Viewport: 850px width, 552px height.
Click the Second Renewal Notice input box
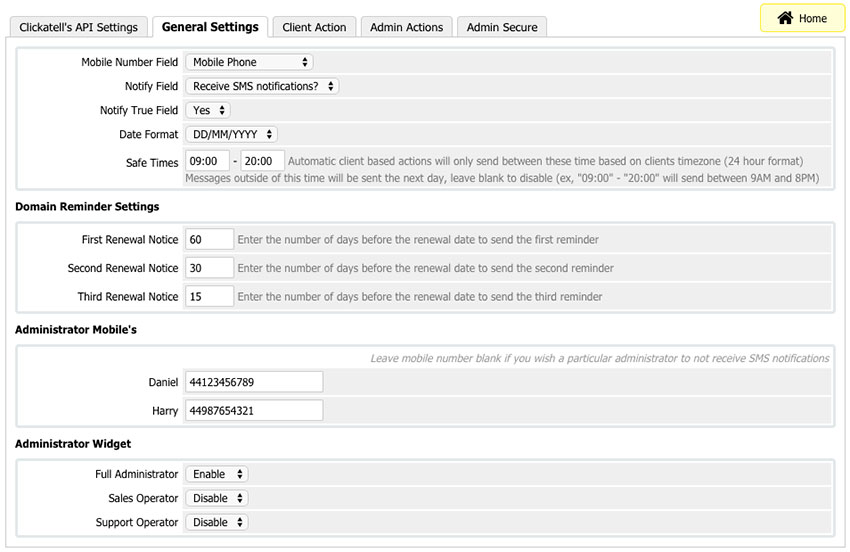[x=209, y=268]
